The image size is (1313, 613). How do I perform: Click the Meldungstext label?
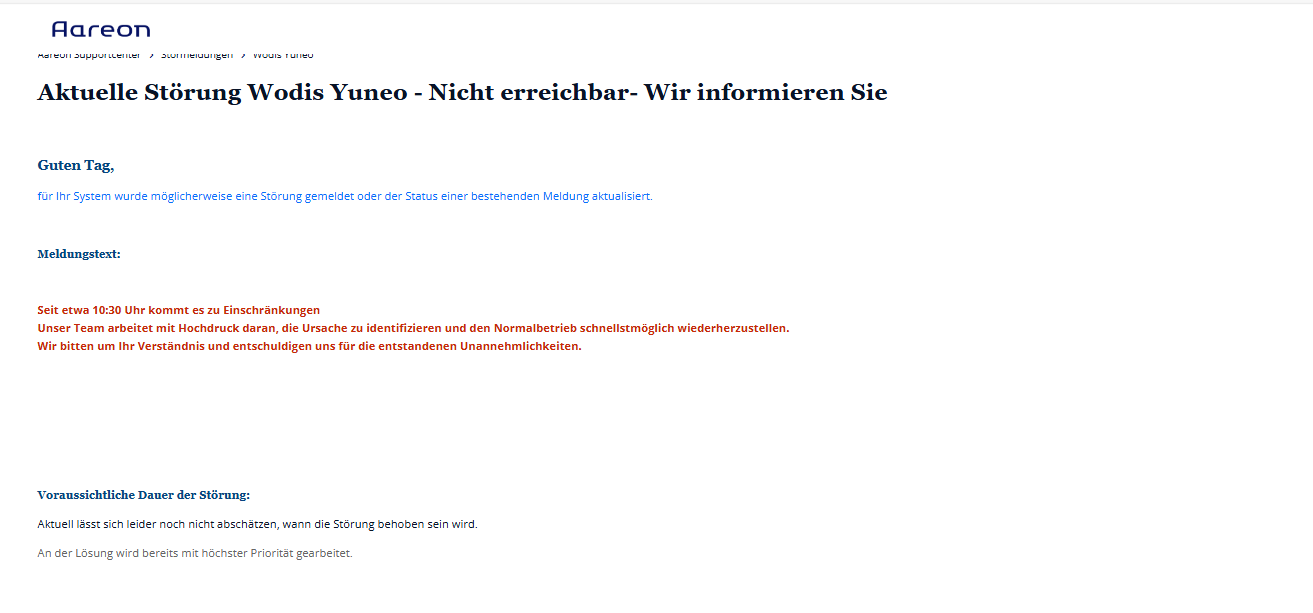79,254
